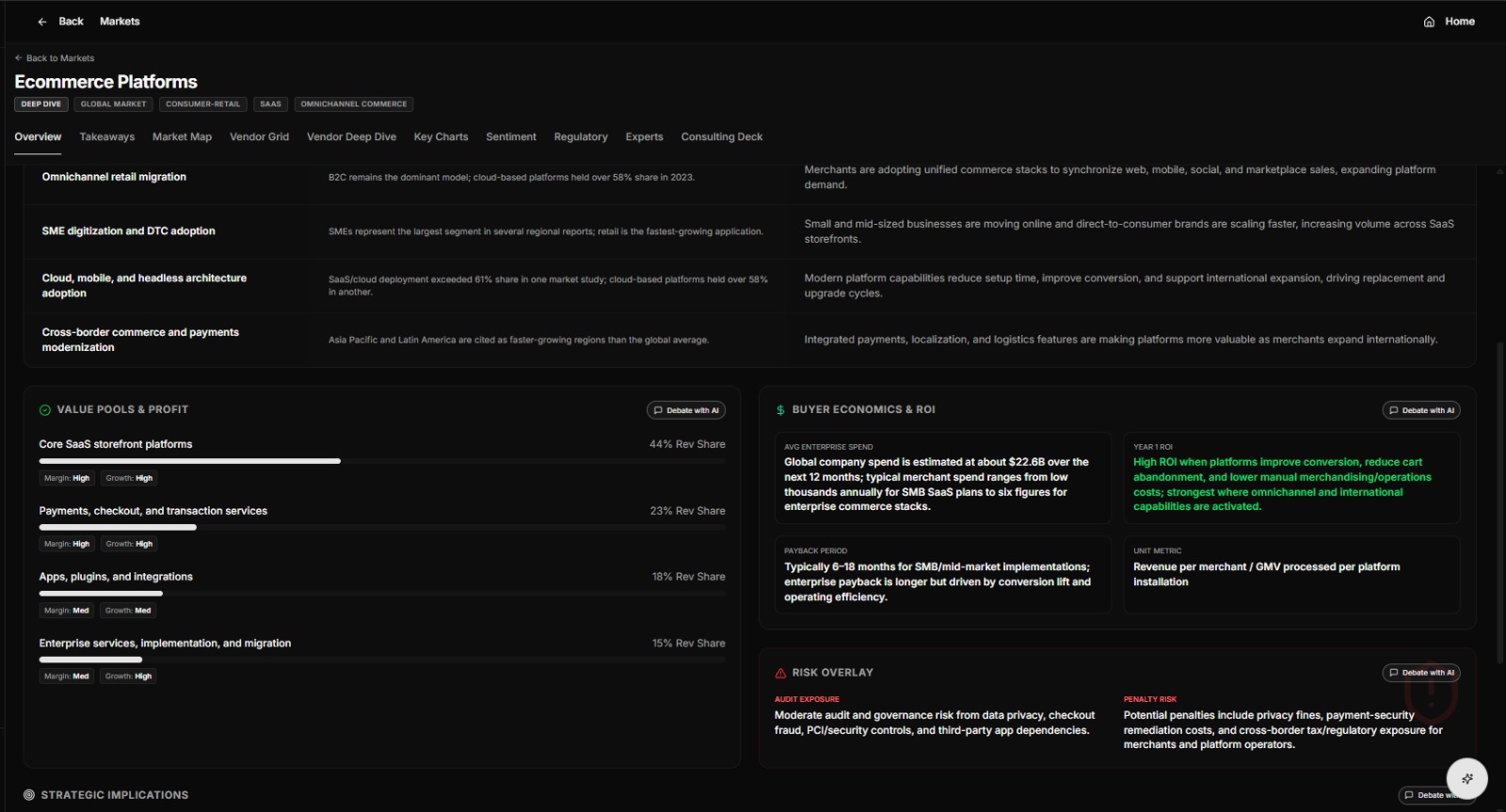Select the Overview tab
This screenshot has height=812, width=1506.
(38, 137)
